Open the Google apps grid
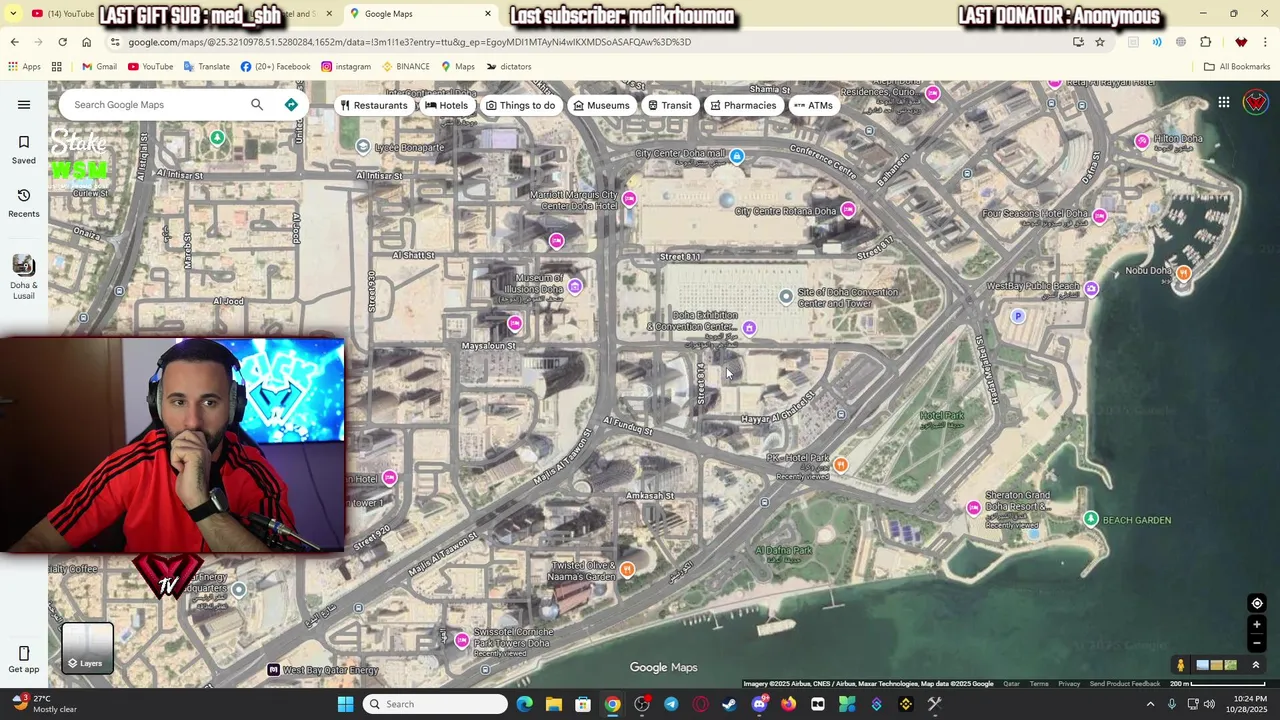This screenshot has height=720, width=1280. (1224, 102)
